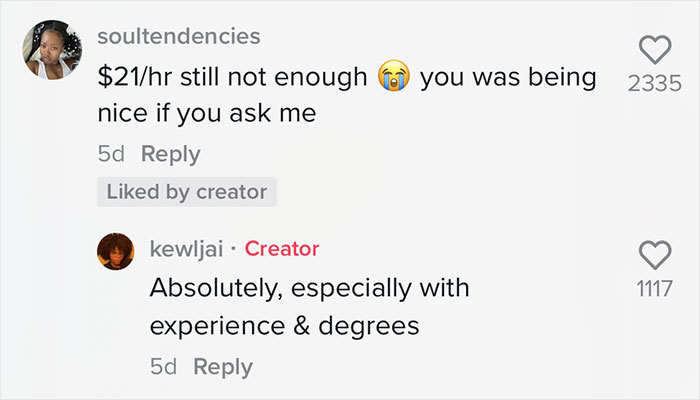Click the 'experience & degrees' text

click(285, 326)
